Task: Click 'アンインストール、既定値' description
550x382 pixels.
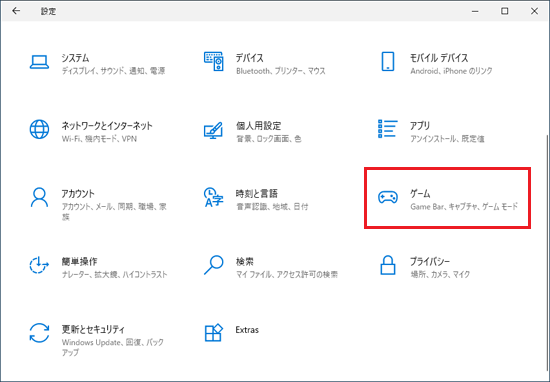Action: click(447, 139)
